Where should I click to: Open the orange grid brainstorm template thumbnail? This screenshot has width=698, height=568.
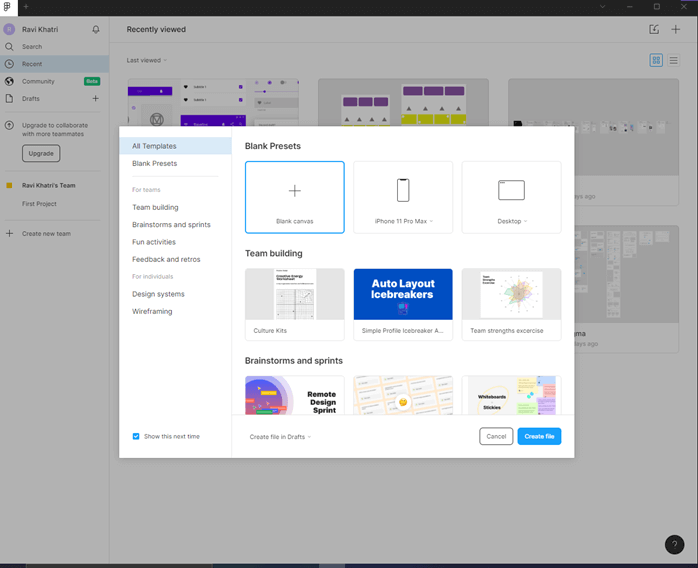click(403, 395)
